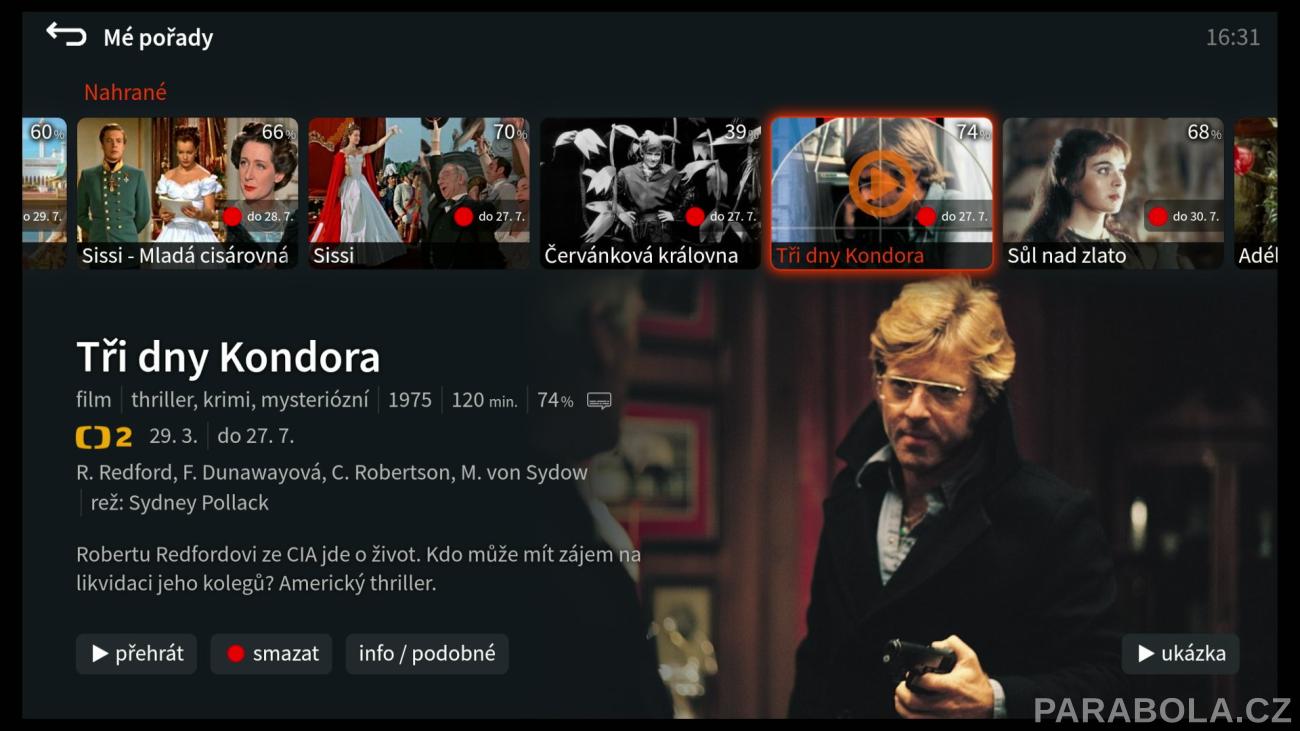1300x731 pixels.
Task: Select Červánková královna thumbnail
Action: (651, 193)
